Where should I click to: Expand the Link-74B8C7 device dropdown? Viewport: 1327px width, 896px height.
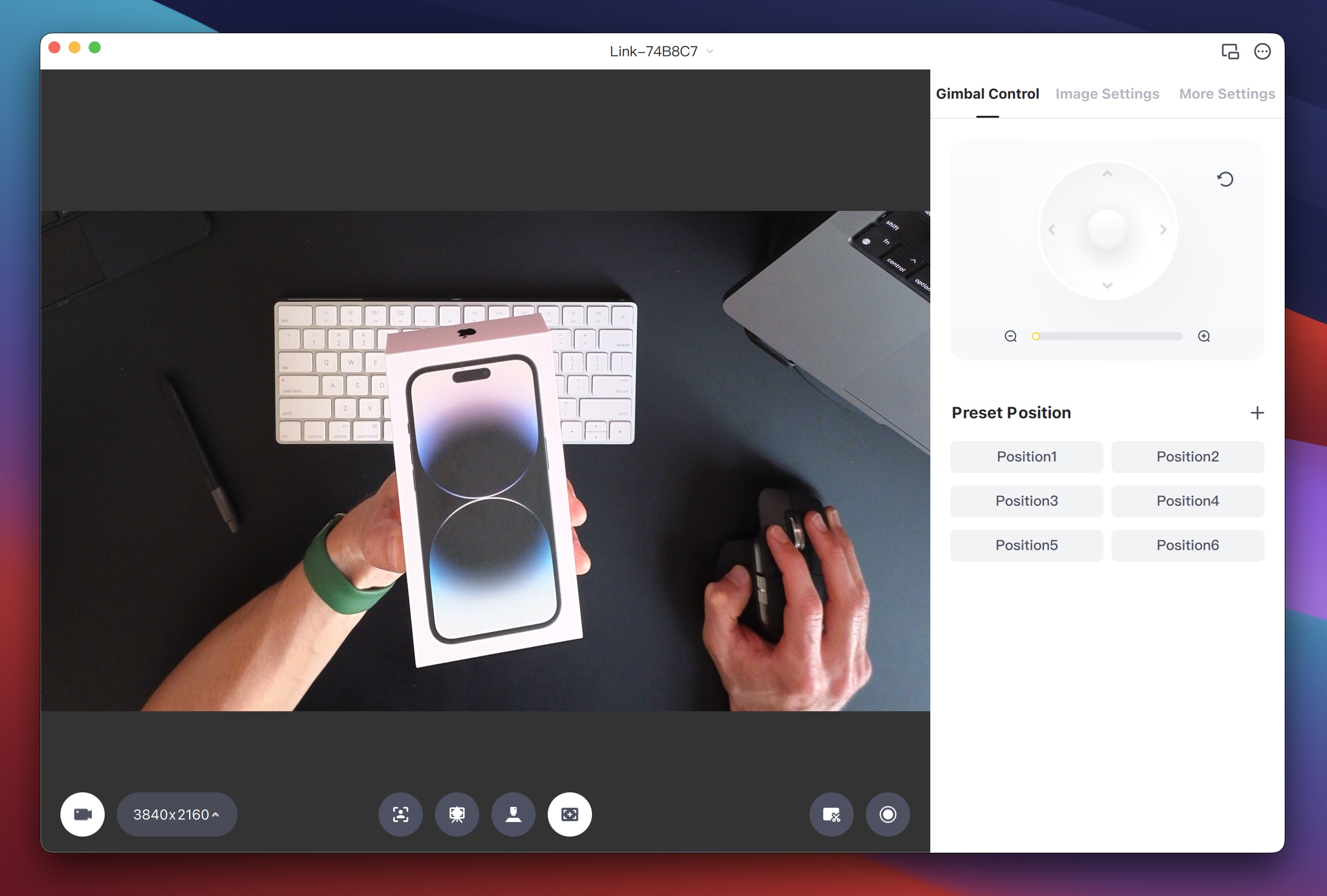pyautogui.click(x=710, y=51)
